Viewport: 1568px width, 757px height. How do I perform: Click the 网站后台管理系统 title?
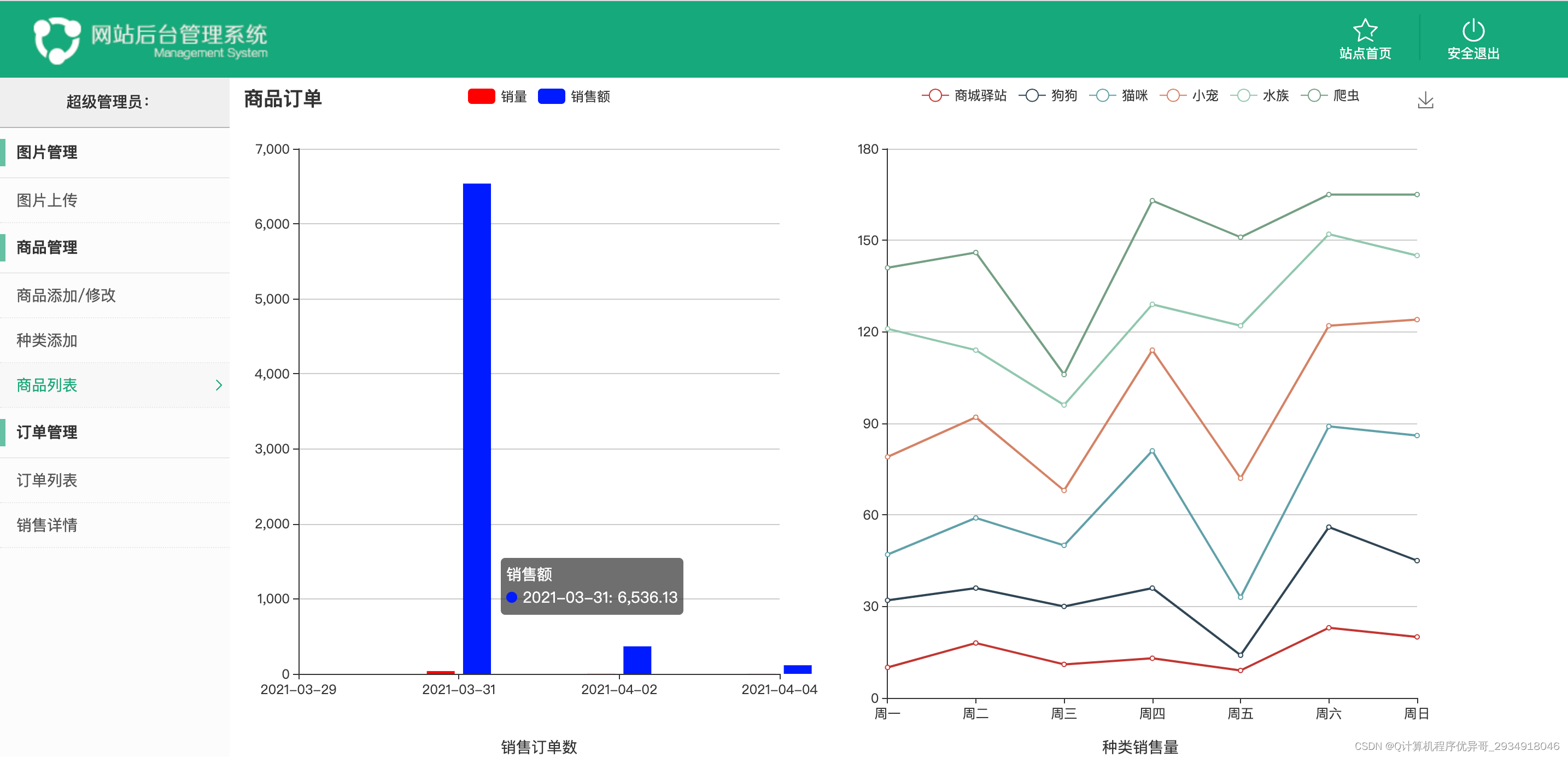pyautogui.click(x=179, y=34)
